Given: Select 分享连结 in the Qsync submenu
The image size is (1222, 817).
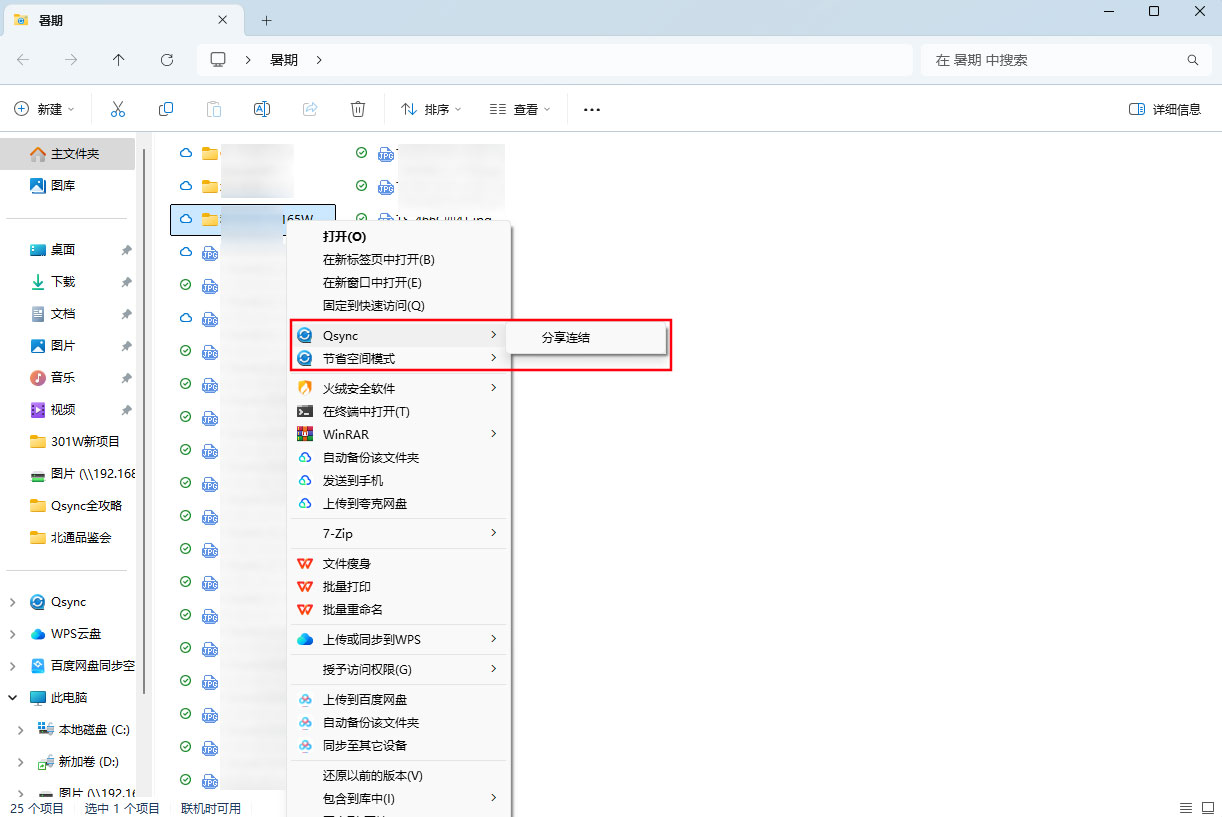Looking at the screenshot, I should (566, 338).
